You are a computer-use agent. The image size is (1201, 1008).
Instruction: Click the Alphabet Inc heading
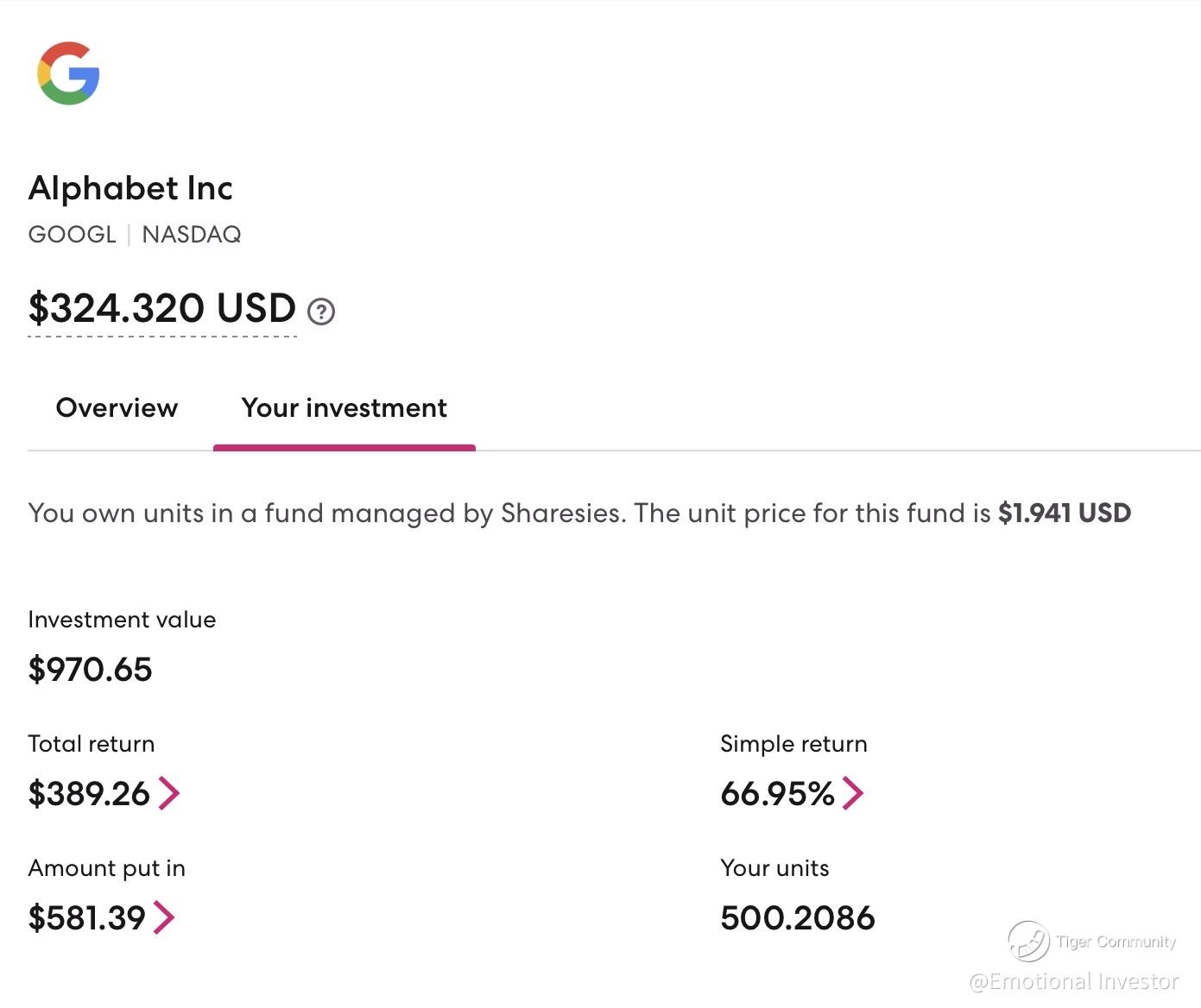tap(130, 188)
